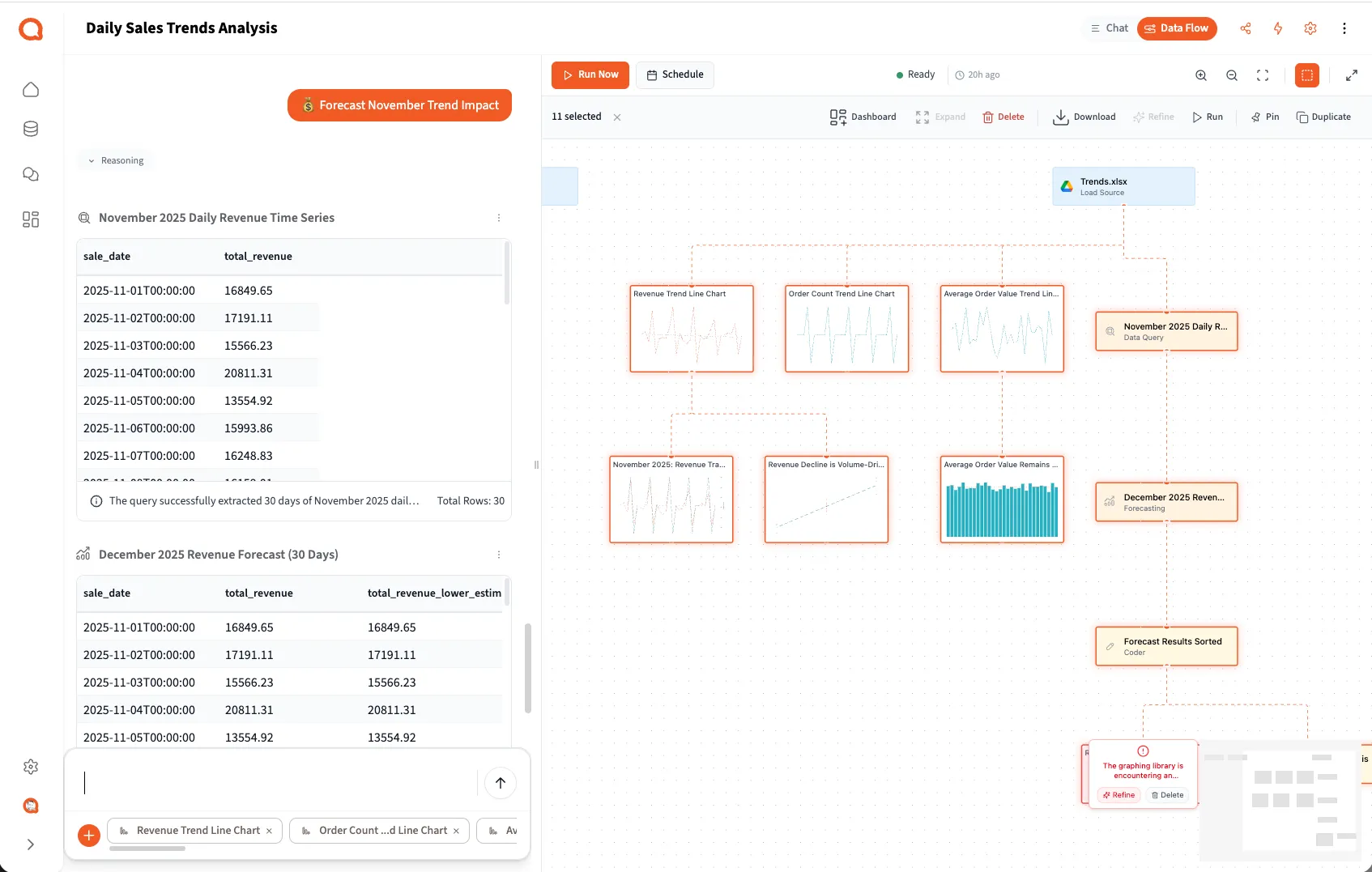Screen dimensions: 1372x872
Task: Click the Run Now button
Action: click(x=590, y=74)
